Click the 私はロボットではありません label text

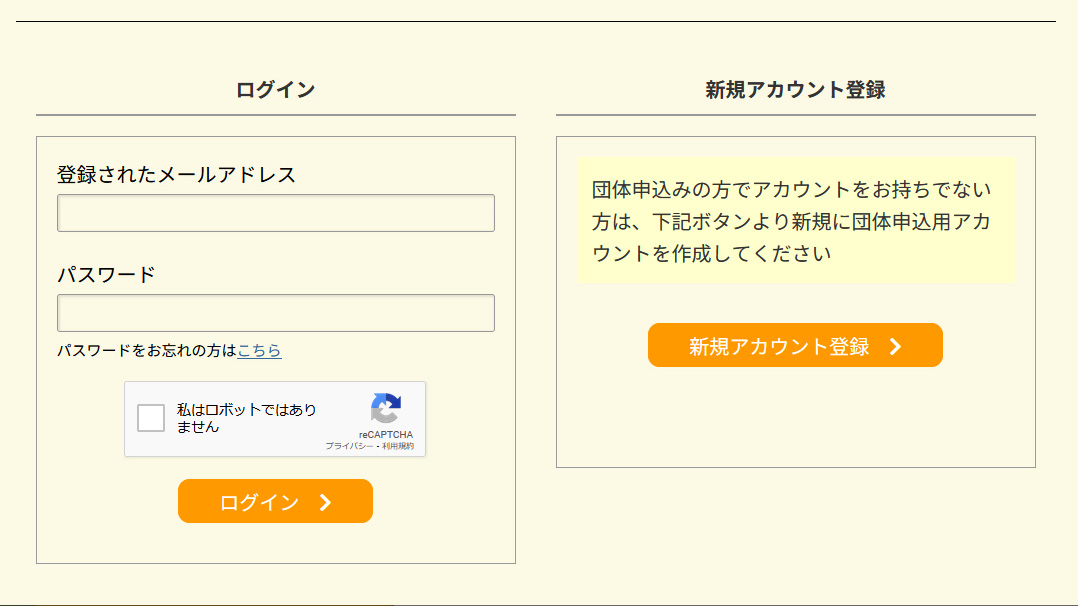(246, 418)
